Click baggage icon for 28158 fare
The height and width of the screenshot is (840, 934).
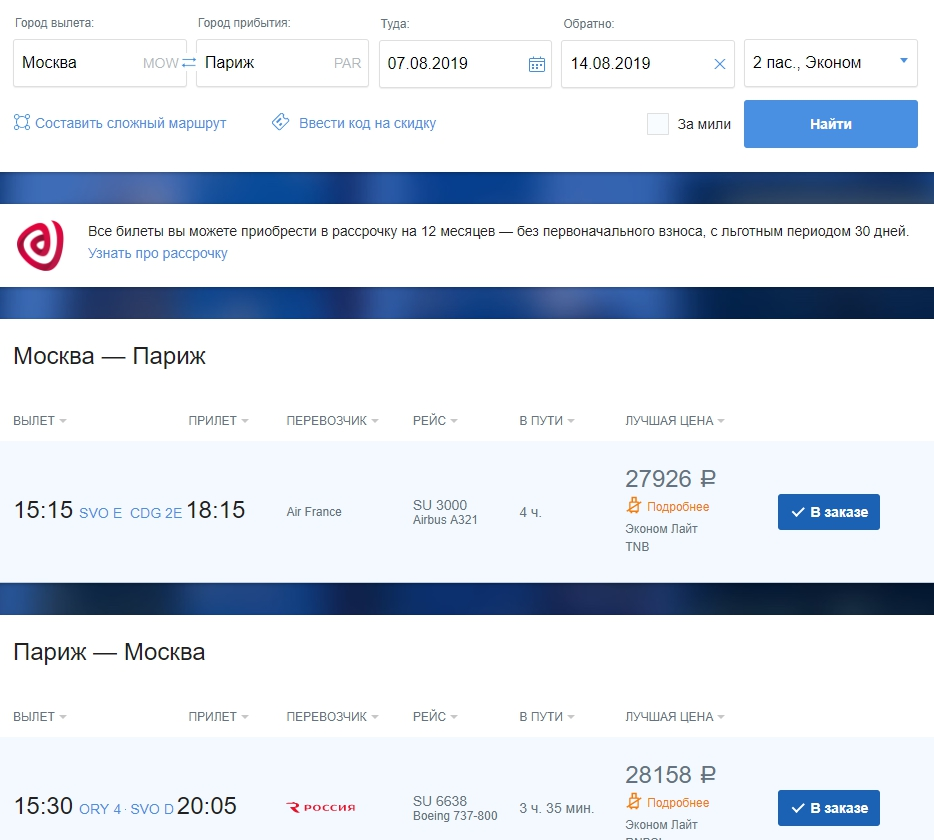coord(634,802)
